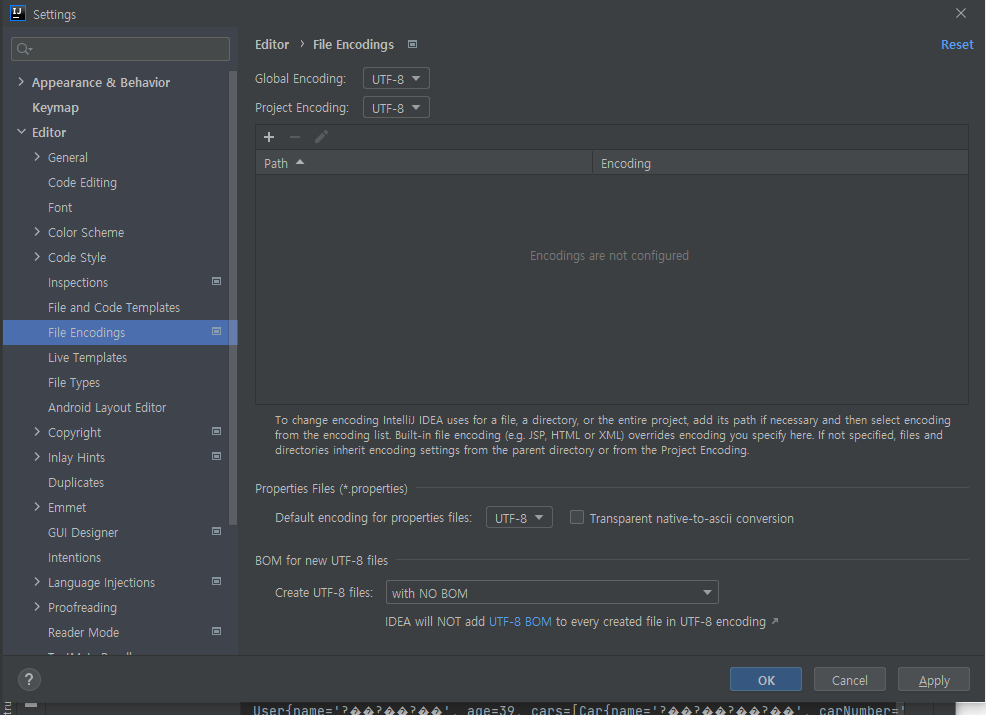986x715 pixels.
Task: Open Duplicates settings page
Action: (x=76, y=482)
